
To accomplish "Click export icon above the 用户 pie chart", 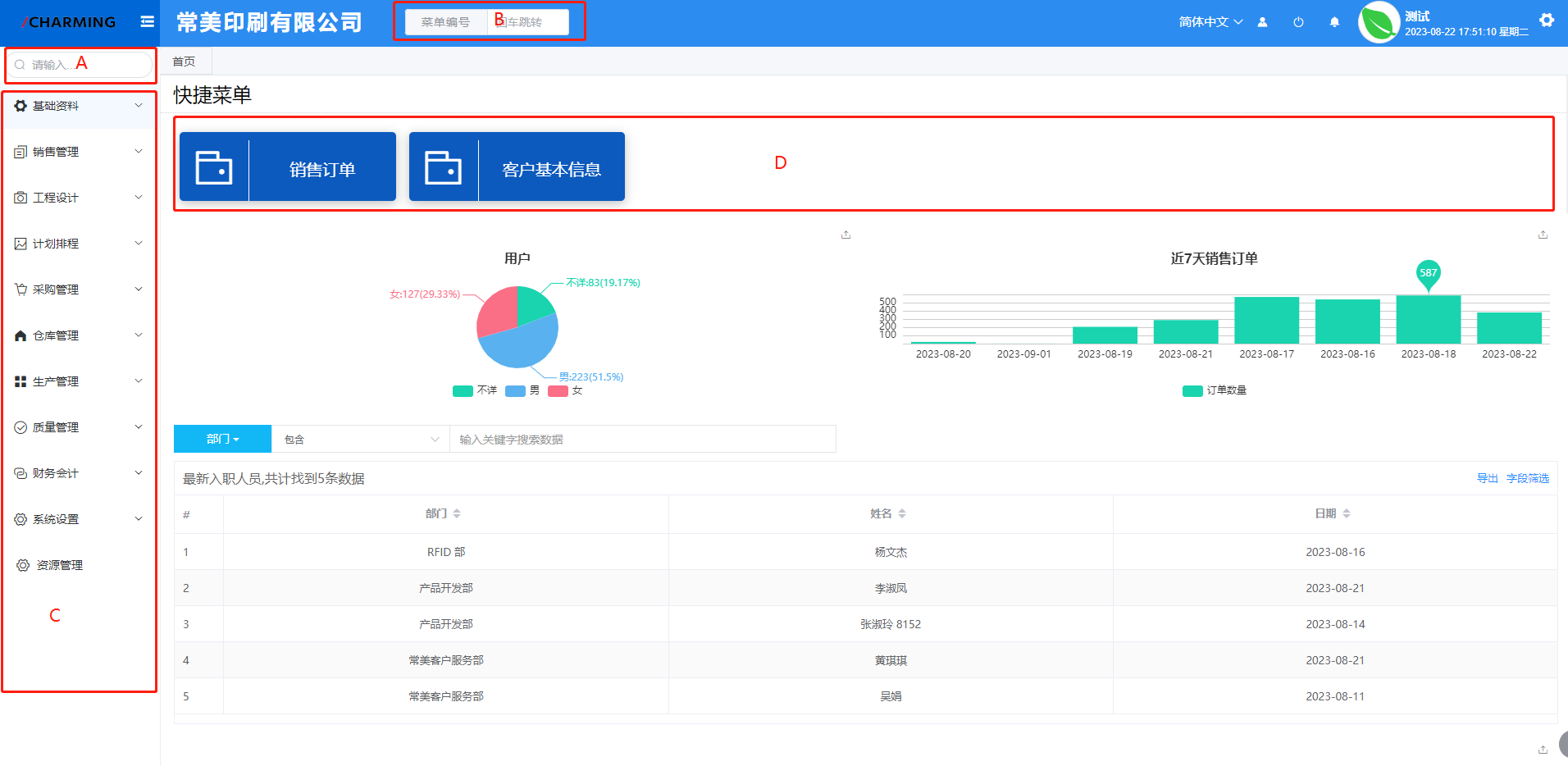I will point(846,235).
